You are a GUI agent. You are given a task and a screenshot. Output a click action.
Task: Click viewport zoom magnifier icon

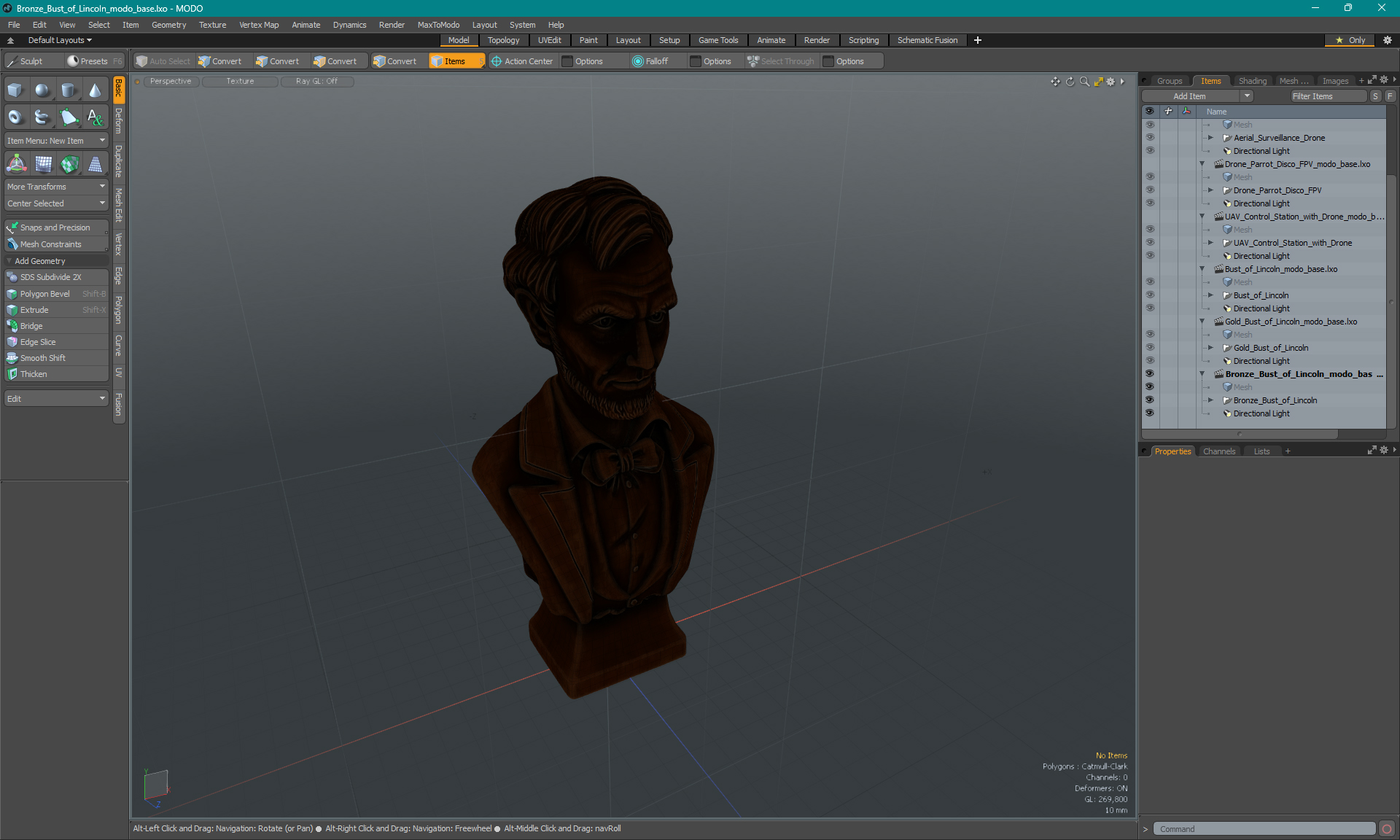[1084, 82]
